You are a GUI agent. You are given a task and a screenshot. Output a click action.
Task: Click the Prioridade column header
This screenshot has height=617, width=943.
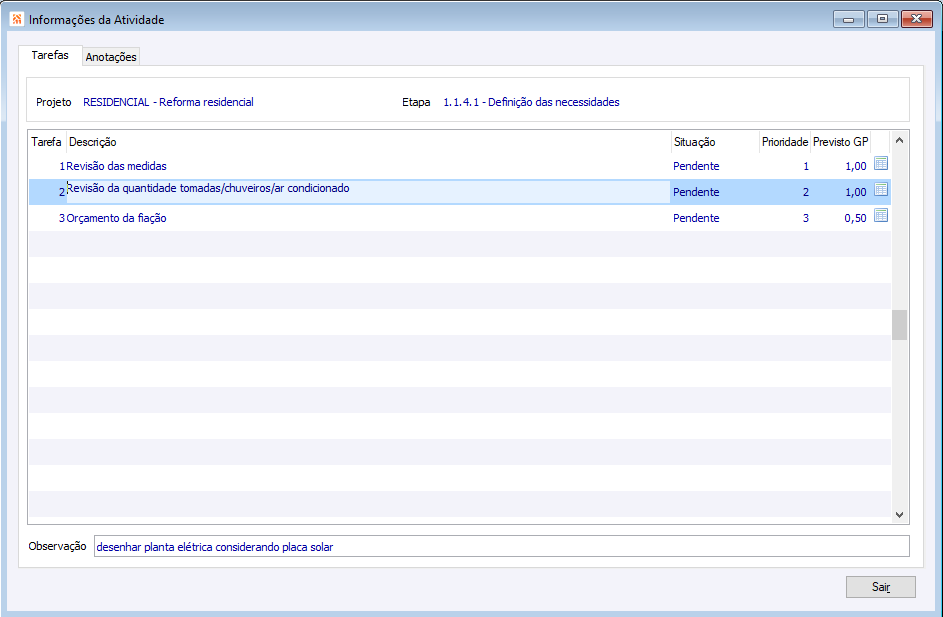coord(784,142)
